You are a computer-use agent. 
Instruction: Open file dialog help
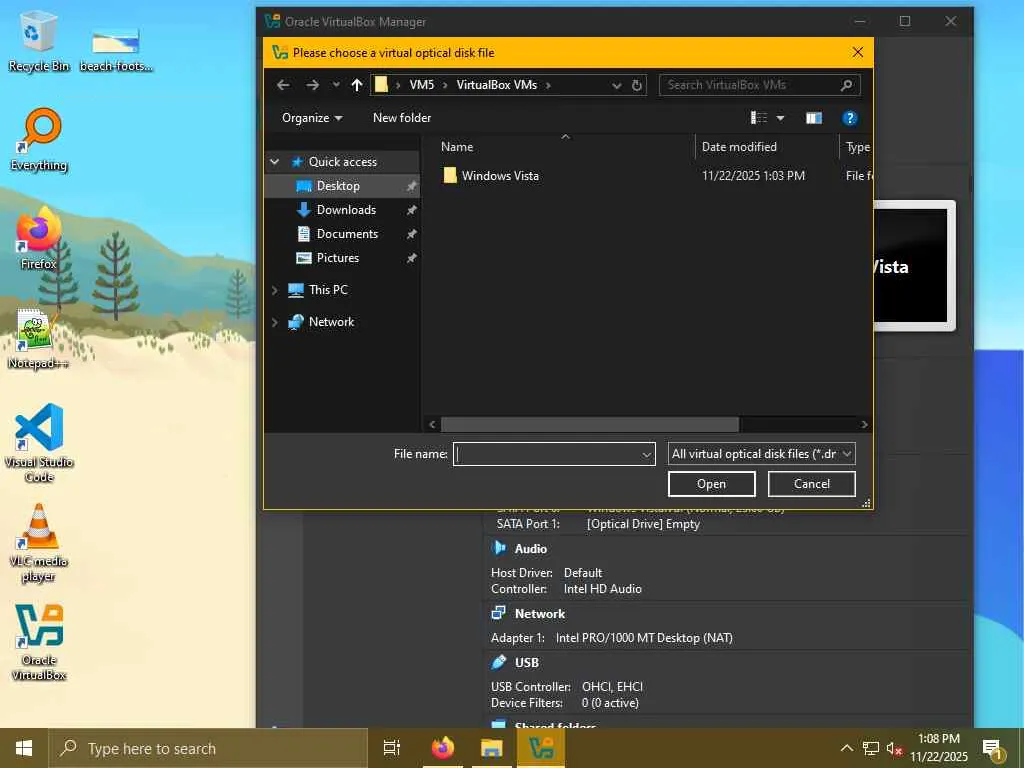pos(849,118)
